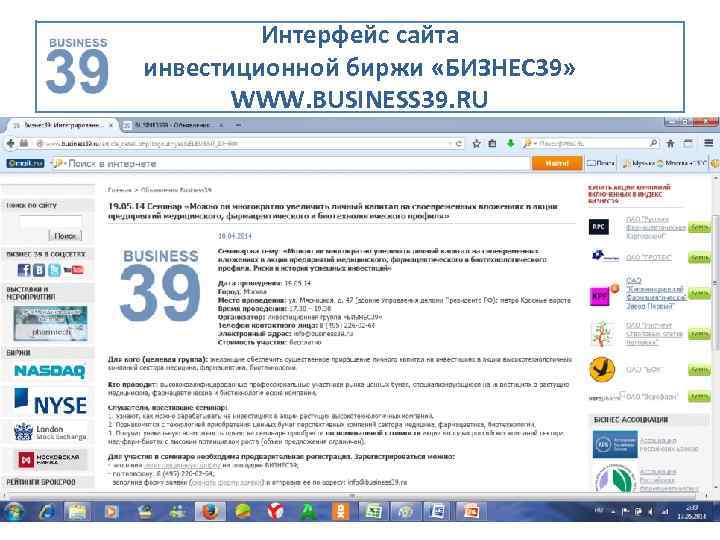Click the magenta KPF company logo
This screenshot has width=720, height=540.
point(599,296)
